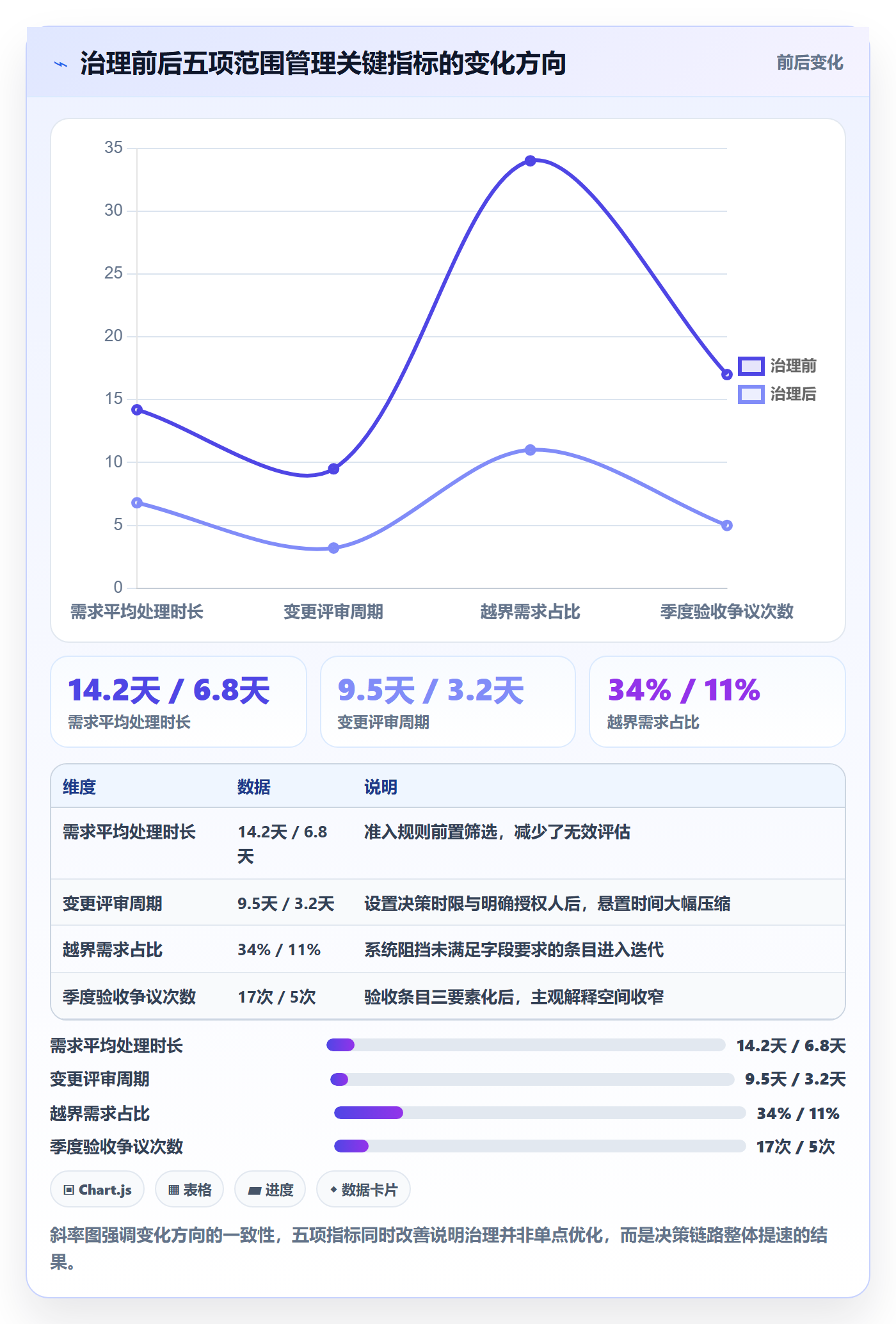This screenshot has height=1324, width=896.
Task: Select table row 季度验收争议次数
Action: (x=448, y=996)
